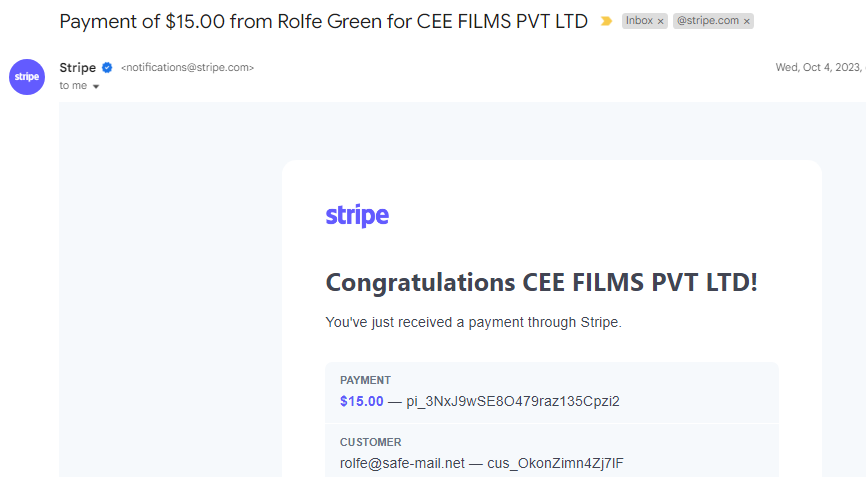Open the $15.00 payment amount link
This screenshot has width=866, height=477.
(362, 401)
